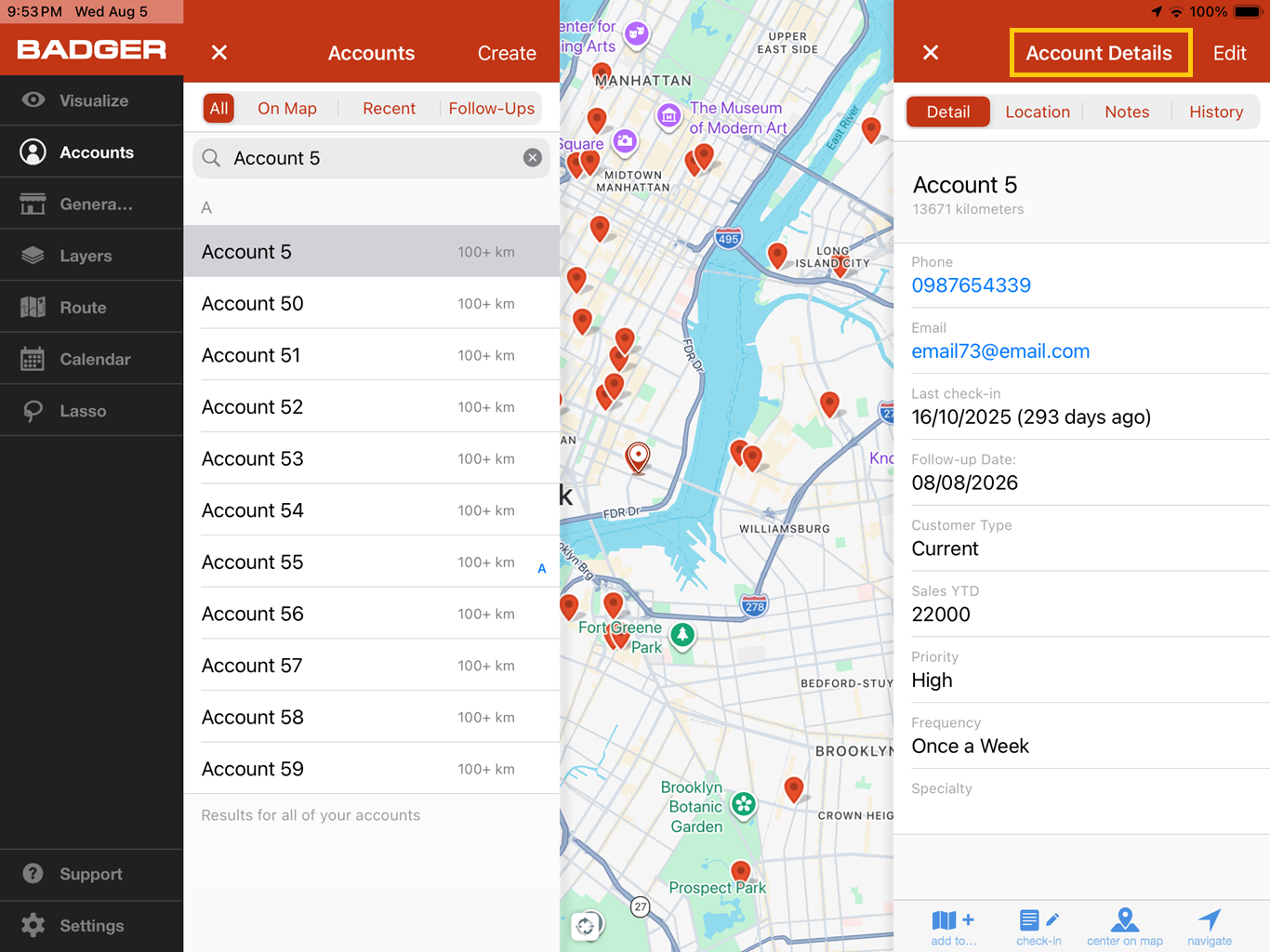Select Account 5 in the list
This screenshot has height=952, width=1270.
coord(372,252)
